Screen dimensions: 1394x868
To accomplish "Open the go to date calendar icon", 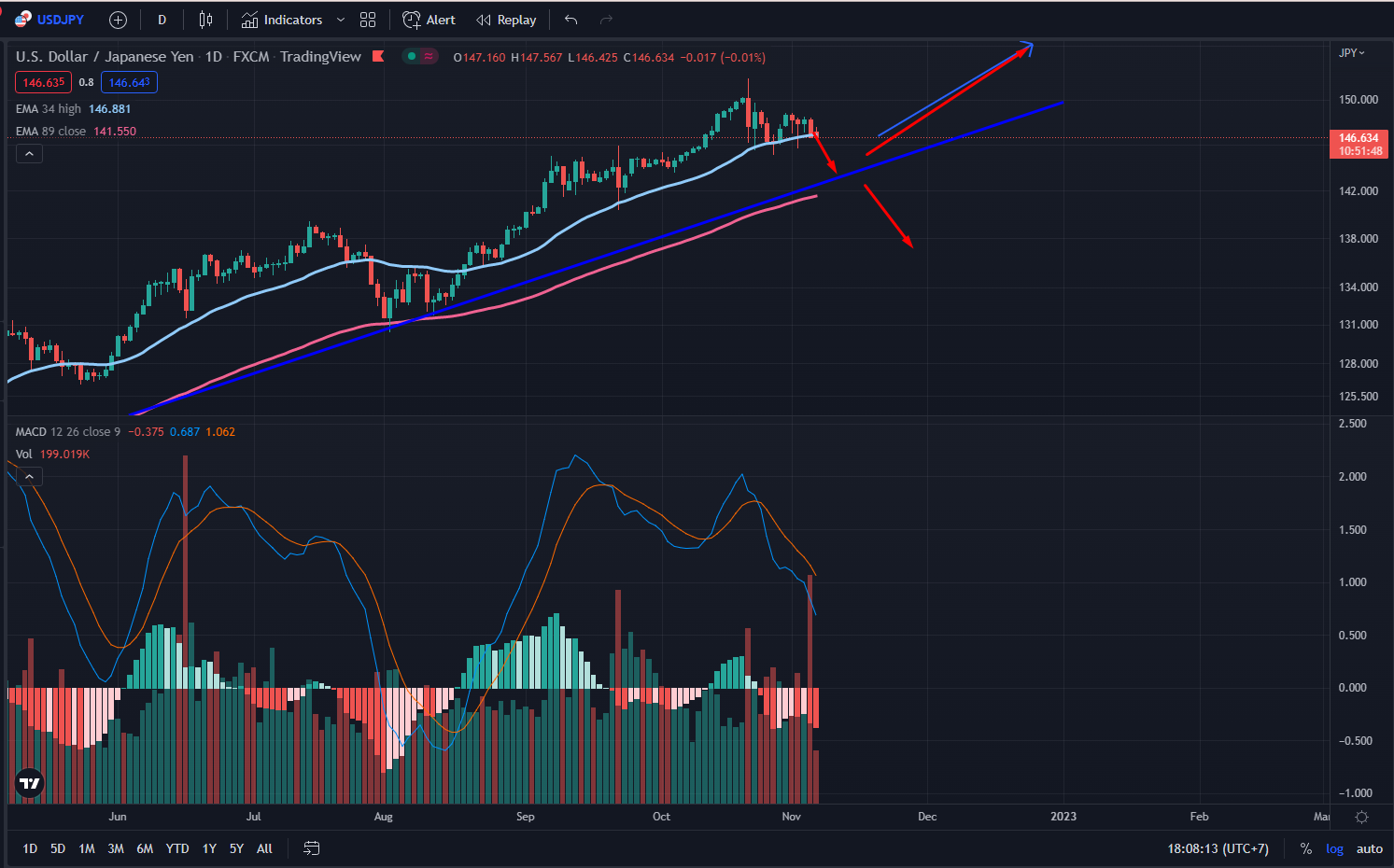I will [312, 848].
